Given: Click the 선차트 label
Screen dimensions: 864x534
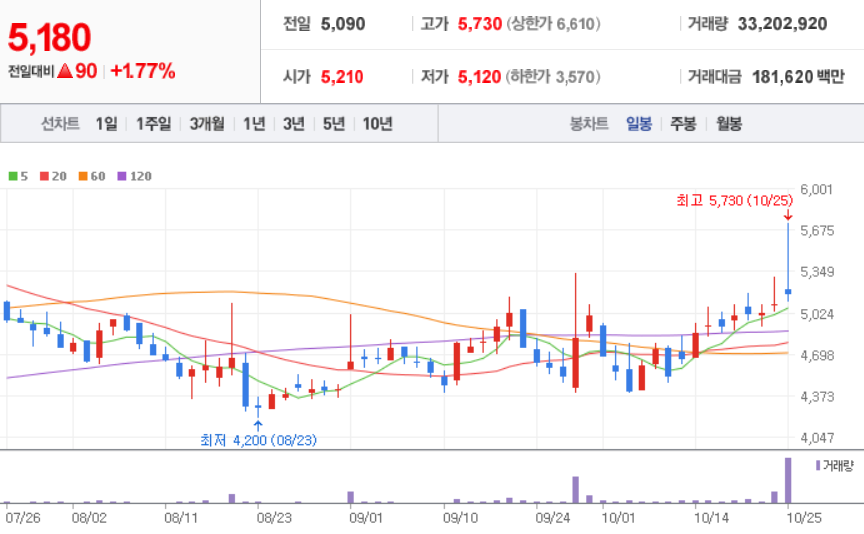Looking at the screenshot, I should (x=60, y=124).
